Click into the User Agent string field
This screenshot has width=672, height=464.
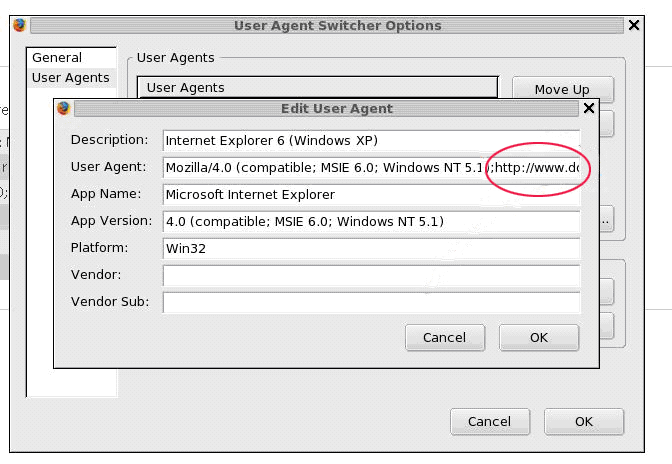point(371,168)
